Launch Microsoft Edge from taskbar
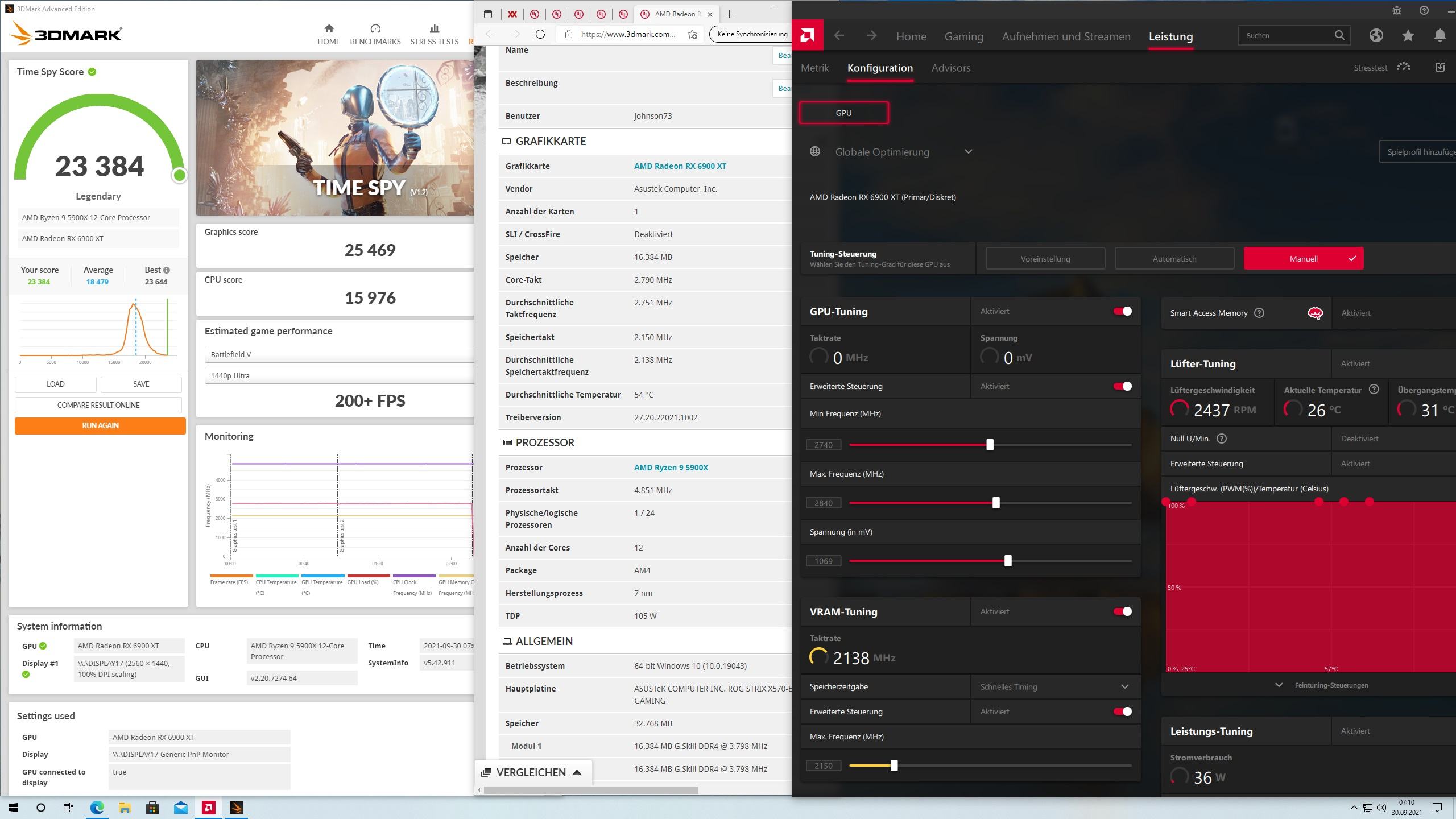 click(x=97, y=808)
